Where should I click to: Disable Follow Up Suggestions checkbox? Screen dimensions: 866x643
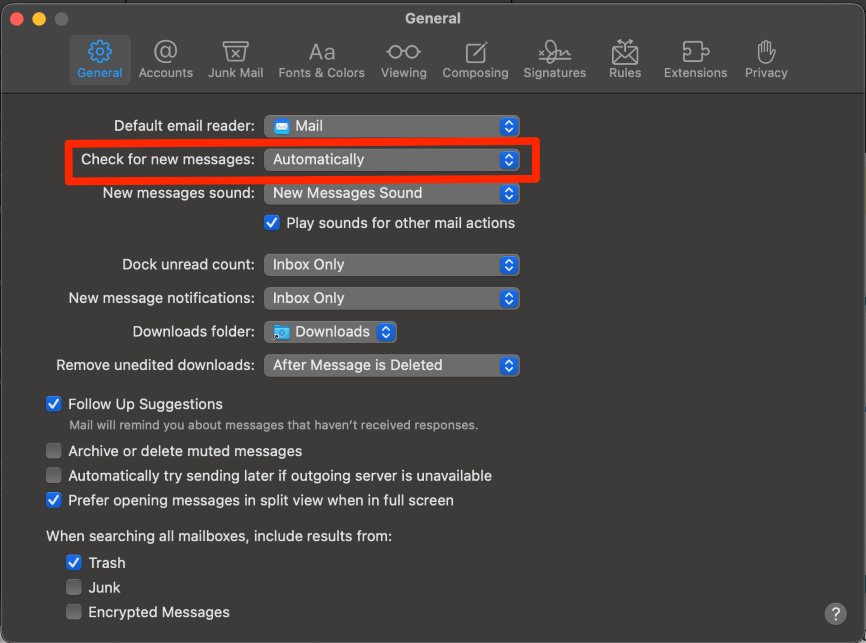[54, 404]
